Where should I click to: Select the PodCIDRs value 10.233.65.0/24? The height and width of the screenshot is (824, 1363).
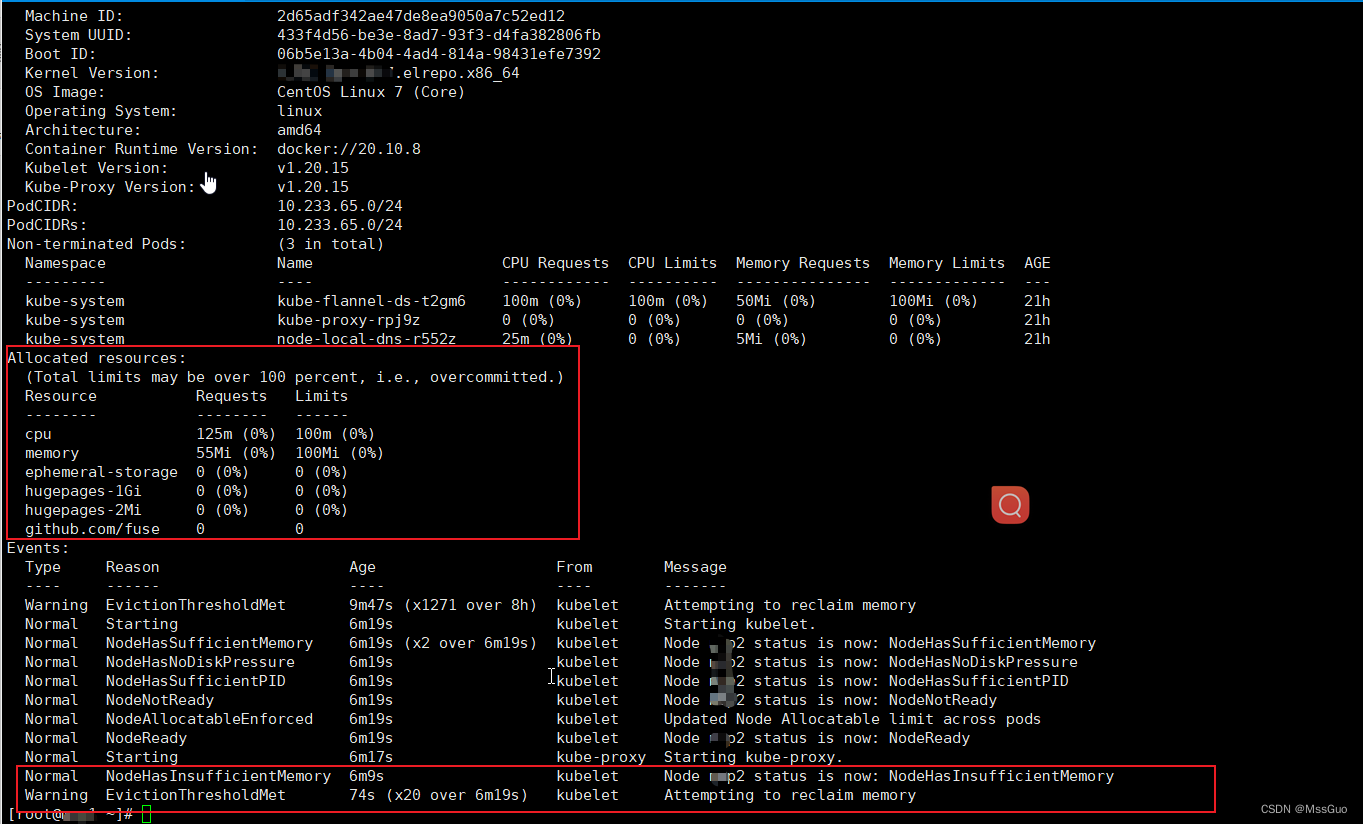point(340,225)
